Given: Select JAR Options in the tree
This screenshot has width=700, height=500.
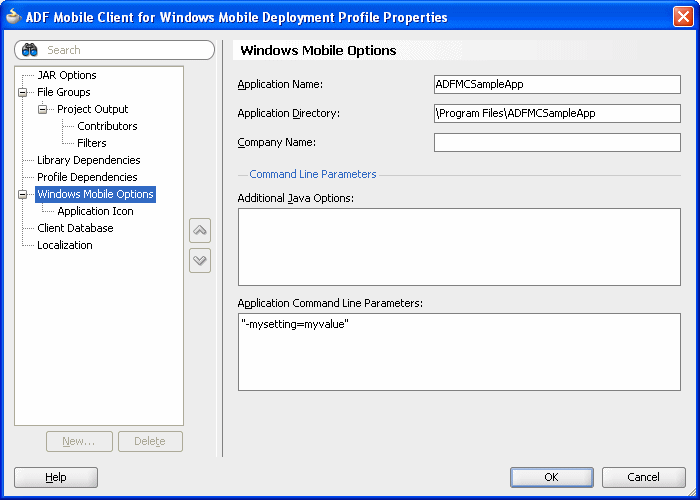Looking at the screenshot, I should coord(67,75).
